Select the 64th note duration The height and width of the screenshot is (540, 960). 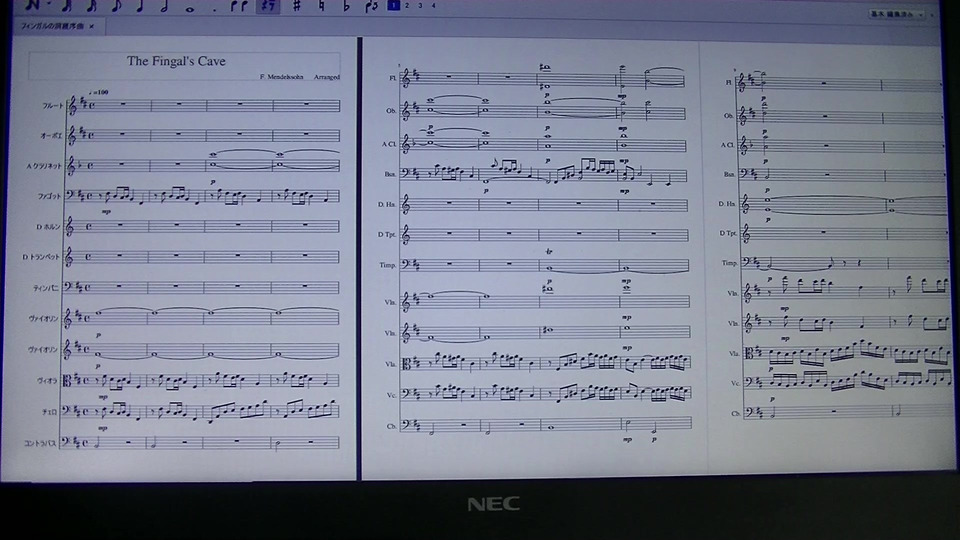tap(67, 6)
